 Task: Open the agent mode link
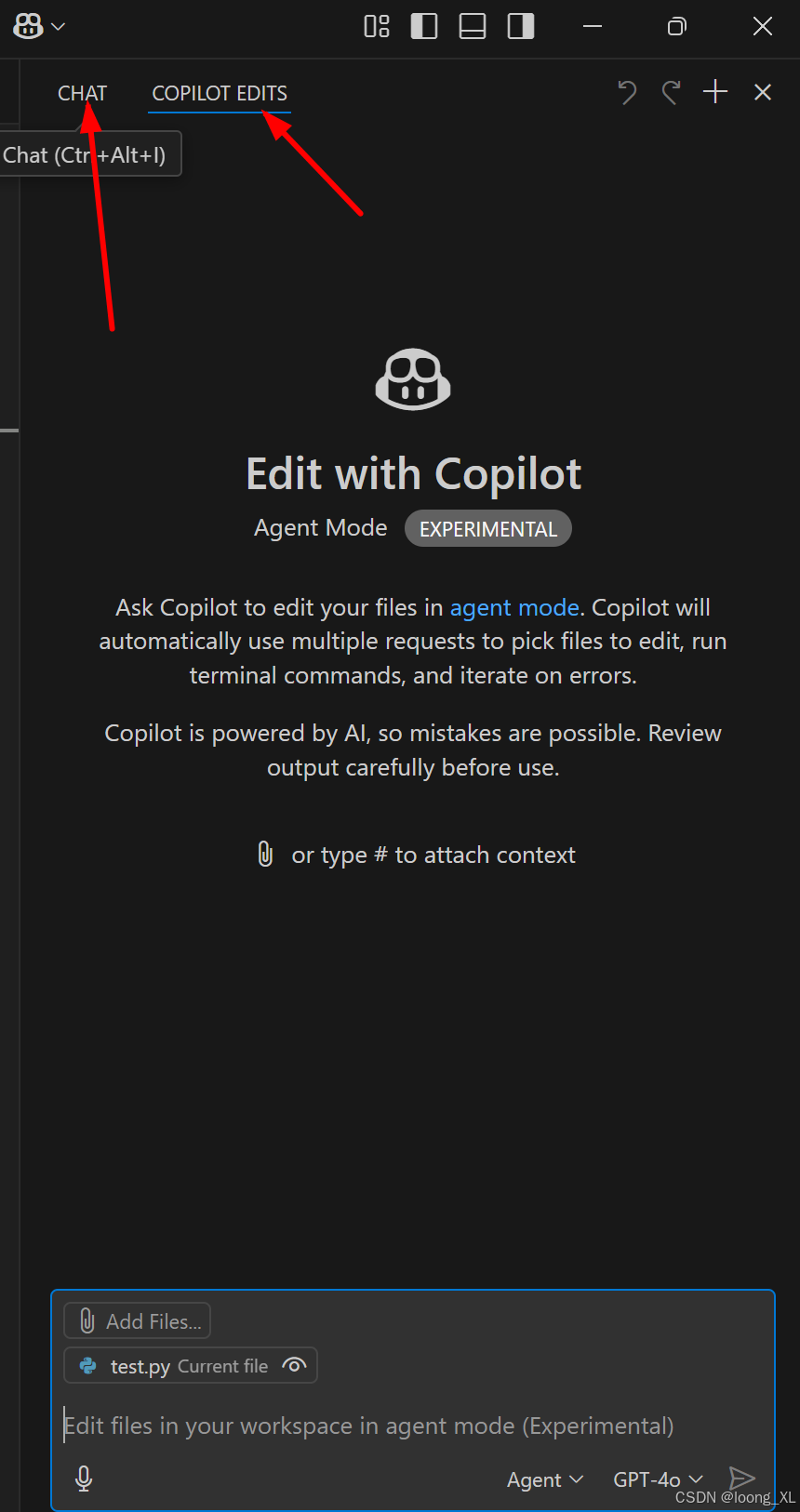pyautogui.click(x=514, y=606)
